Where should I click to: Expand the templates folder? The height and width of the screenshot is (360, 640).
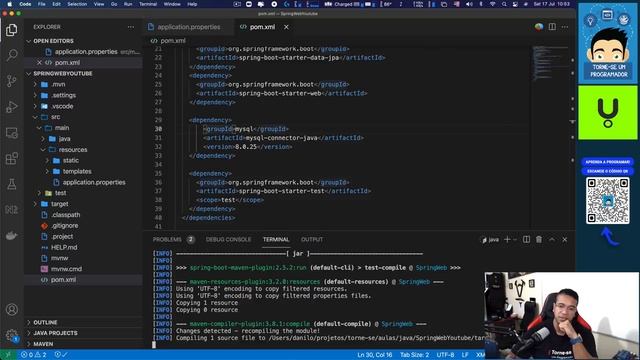(x=47, y=171)
